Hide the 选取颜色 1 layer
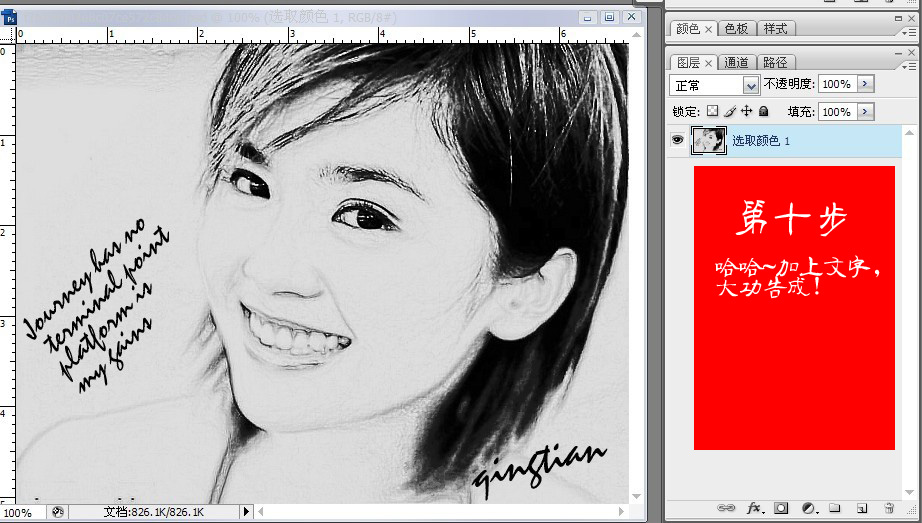922x523 pixels. 677,141
